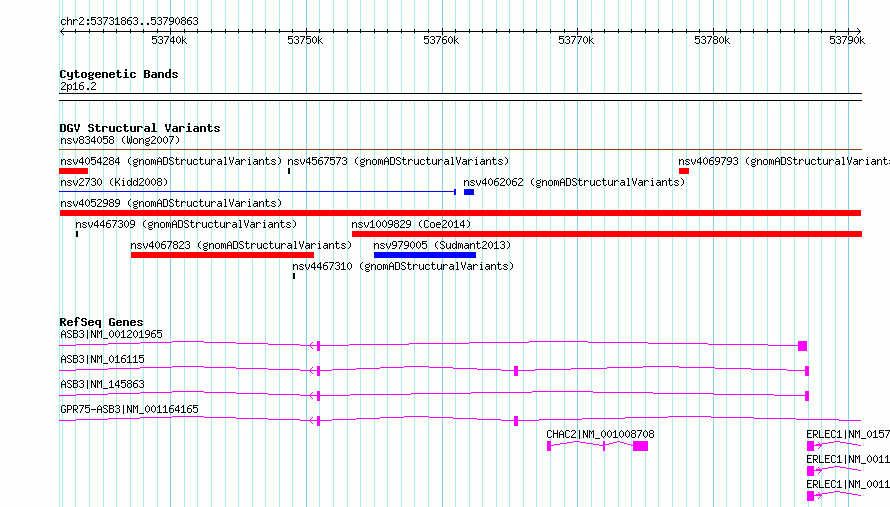Image resolution: width=890 pixels, height=507 pixels.
Task: Click the 53750k ruler tick label
Action: 305,40
